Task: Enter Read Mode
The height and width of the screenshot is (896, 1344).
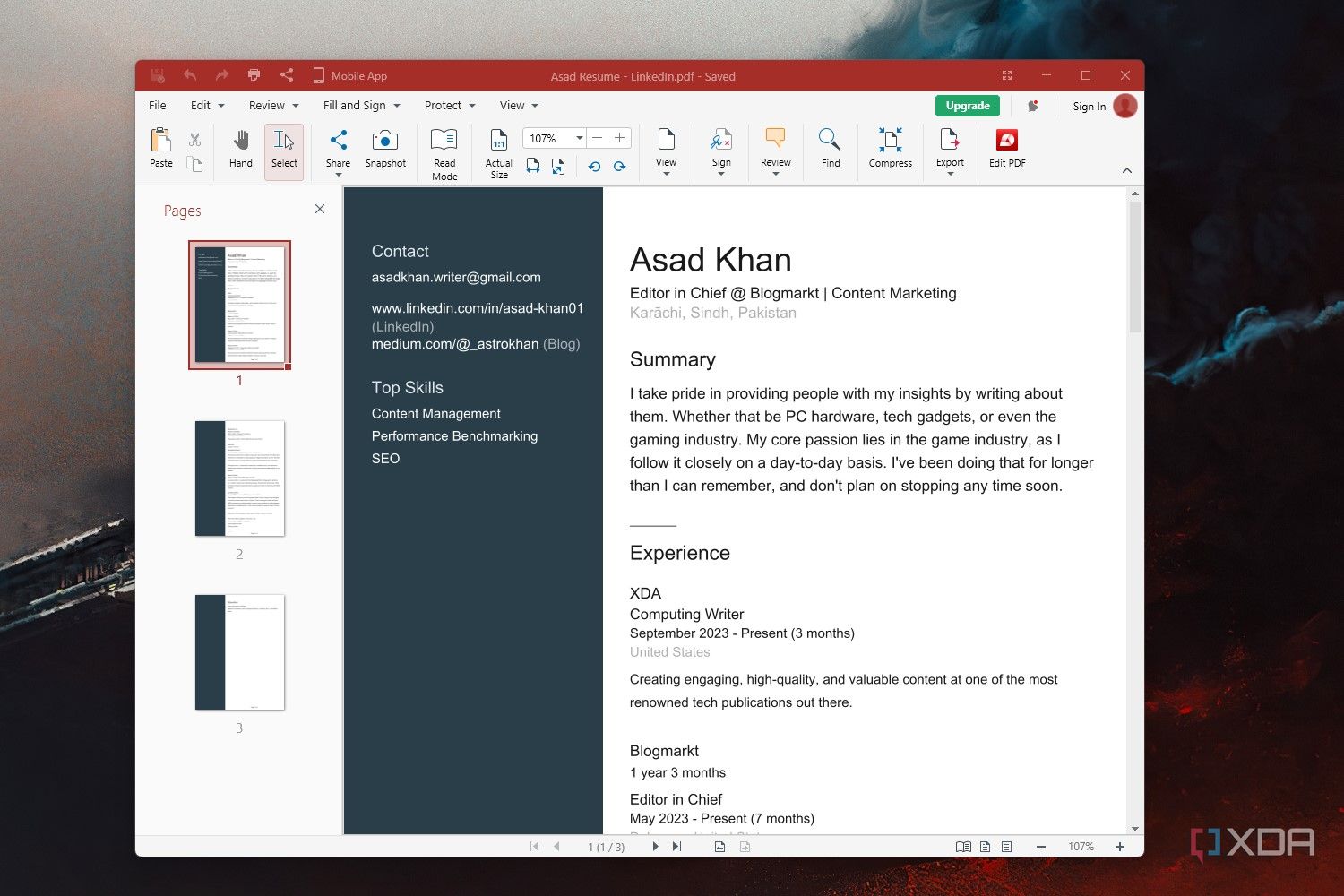Action: [444, 154]
